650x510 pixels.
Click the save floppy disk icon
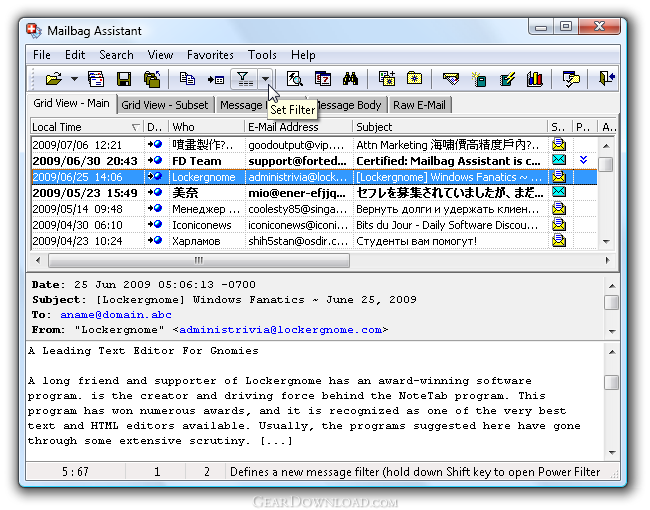point(124,79)
